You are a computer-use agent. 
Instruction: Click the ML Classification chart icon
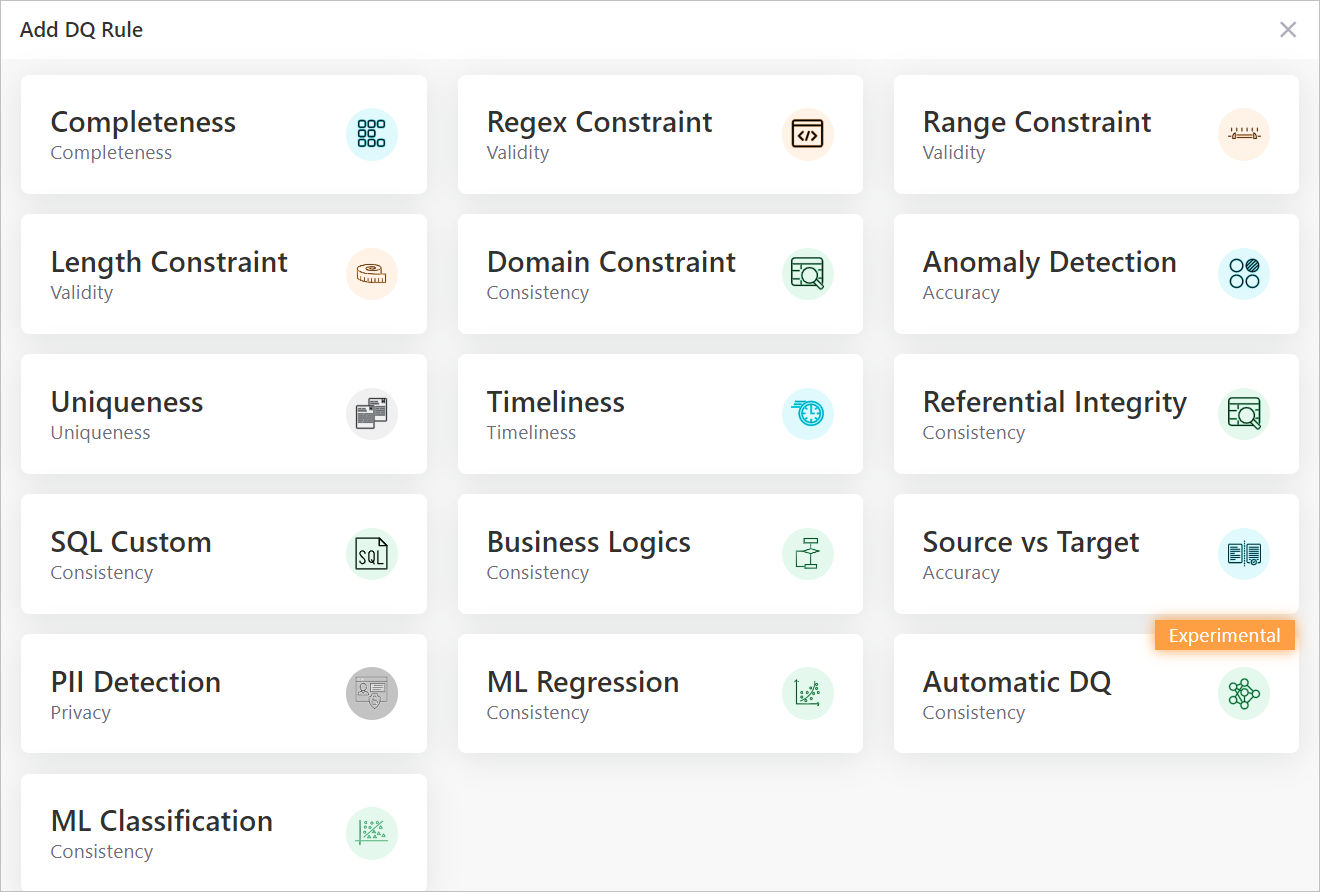[x=372, y=833]
